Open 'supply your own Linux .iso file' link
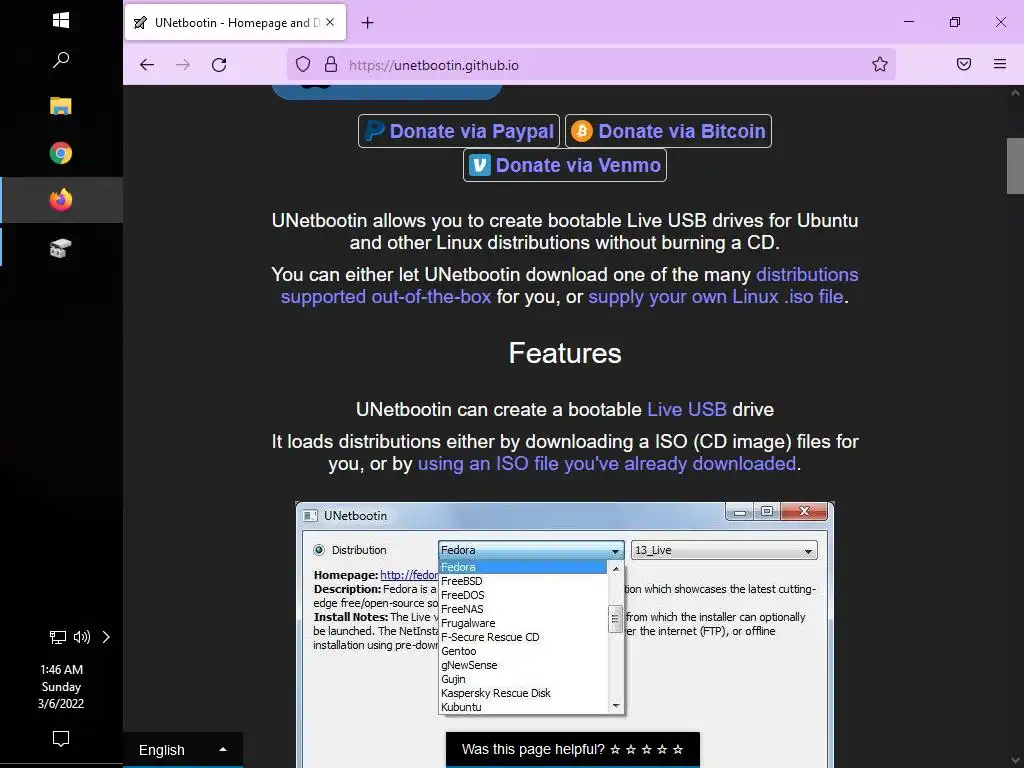The image size is (1024, 768). click(x=716, y=296)
